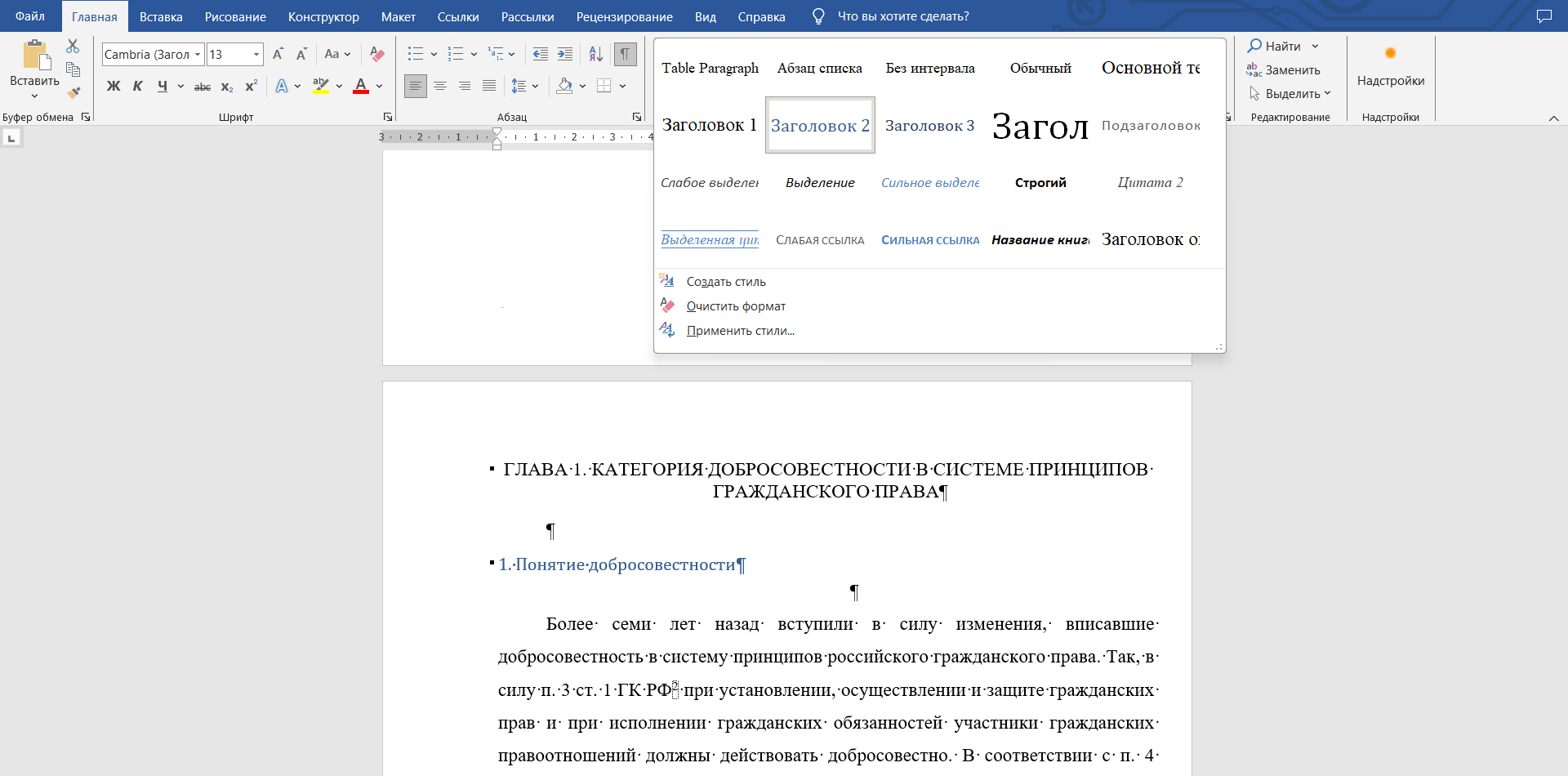Choose Применить стили… option
The width and height of the screenshot is (1568, 776).
[741, 331]
